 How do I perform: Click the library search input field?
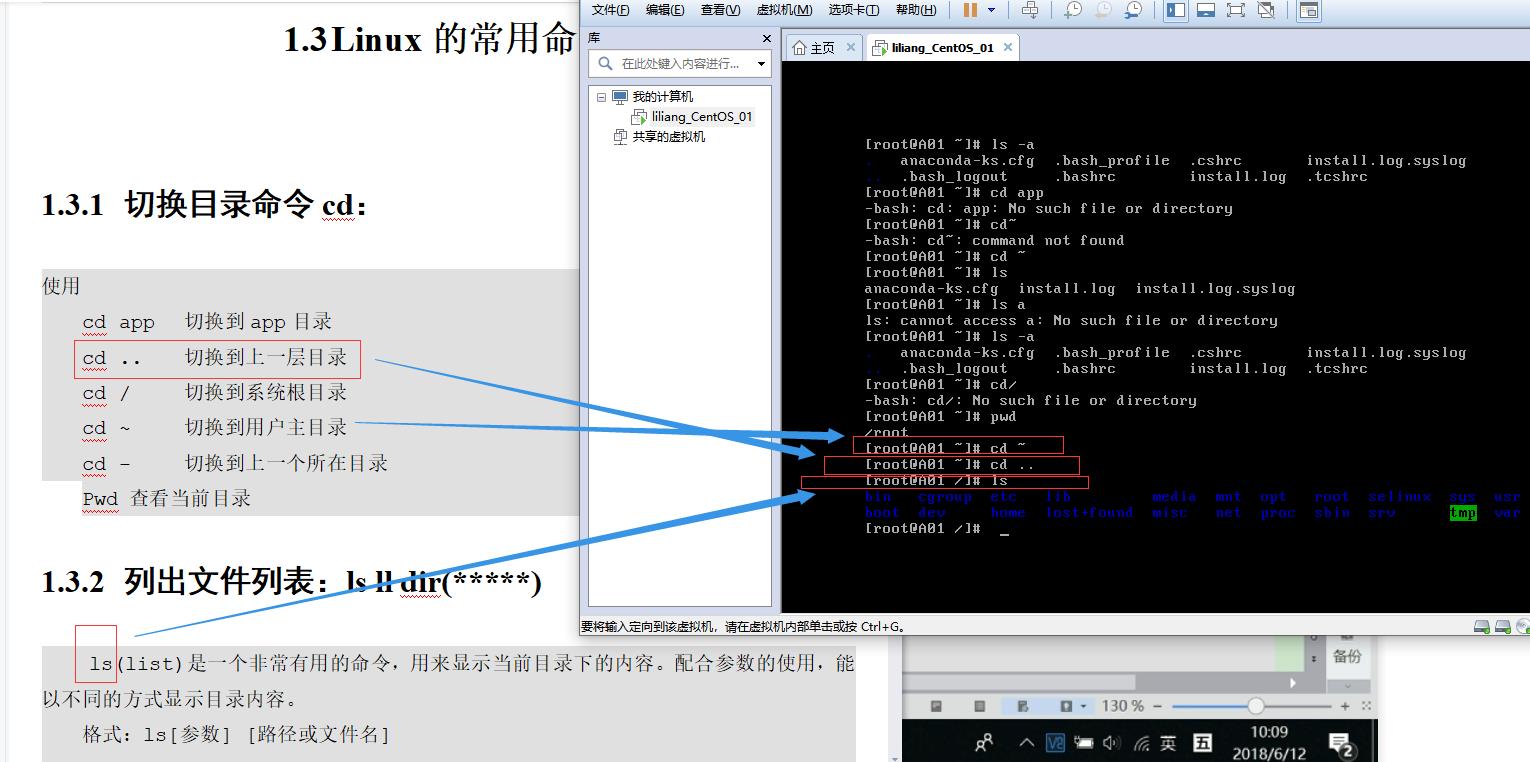click(680, 63)
